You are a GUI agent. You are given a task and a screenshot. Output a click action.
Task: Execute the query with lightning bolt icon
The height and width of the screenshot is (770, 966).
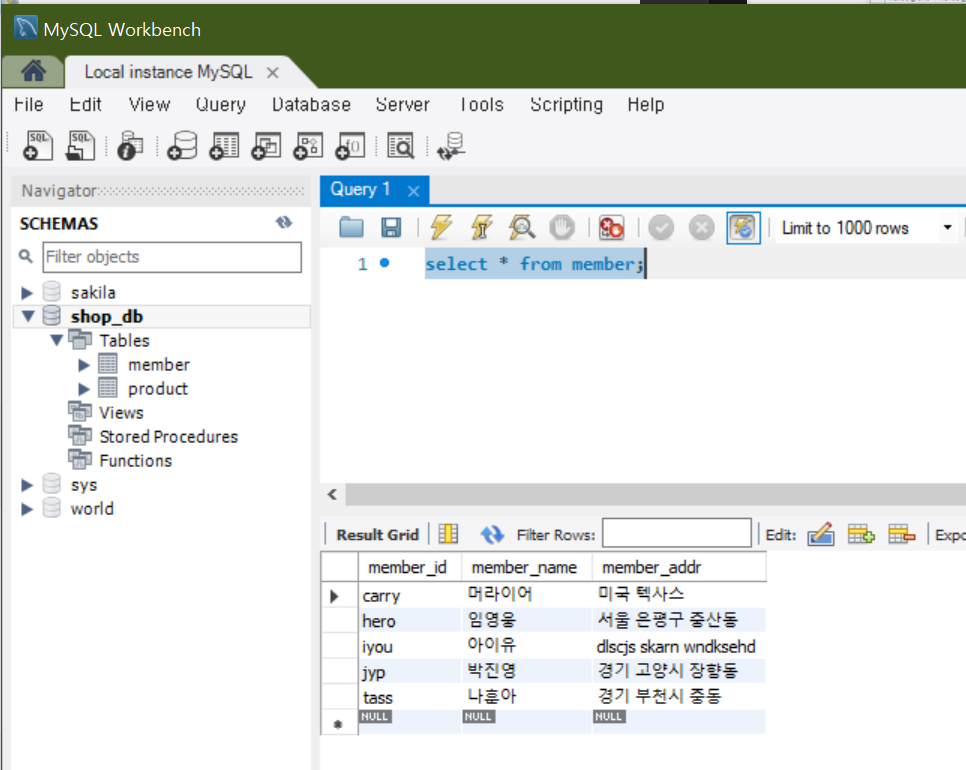[x=441, y=227]
